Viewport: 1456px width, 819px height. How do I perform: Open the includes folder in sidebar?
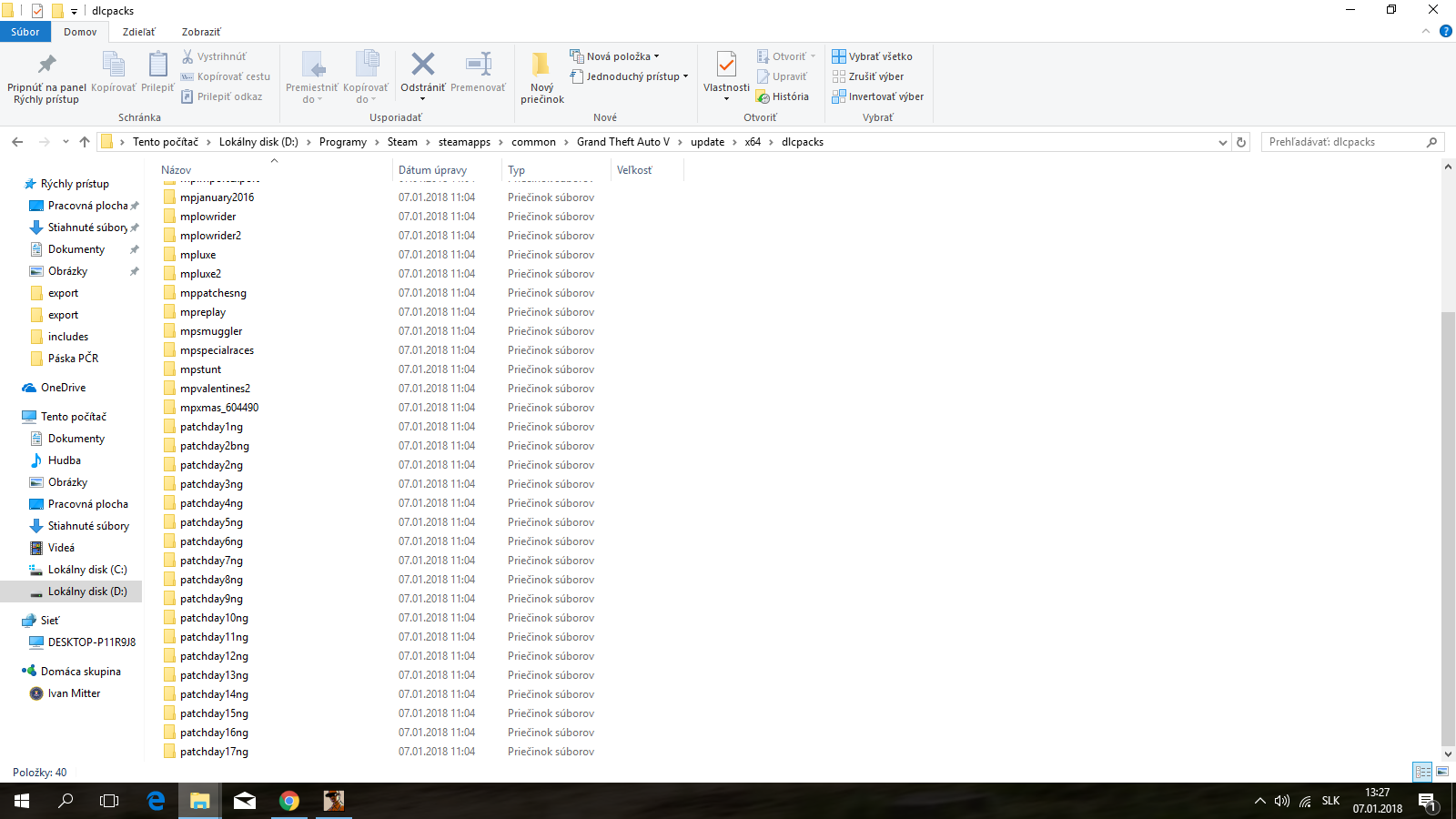tap(68, 337)
